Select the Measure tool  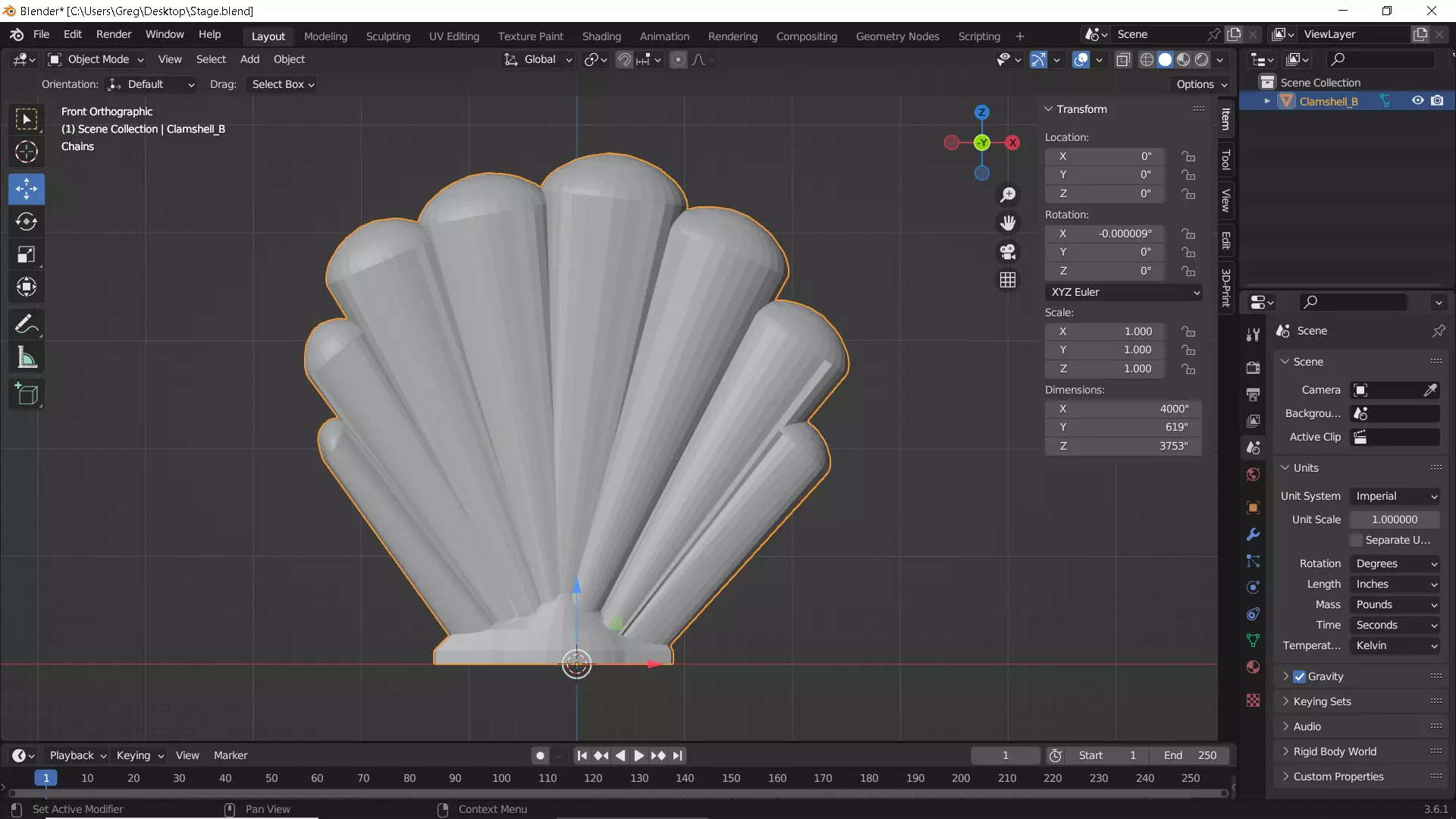click(27, 357)
